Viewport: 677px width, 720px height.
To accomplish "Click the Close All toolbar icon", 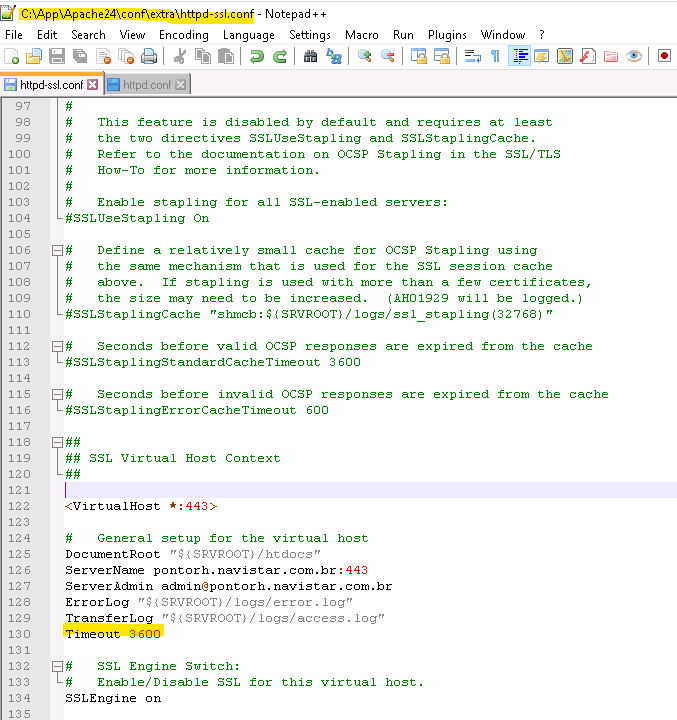I will [x=126, y=56].
